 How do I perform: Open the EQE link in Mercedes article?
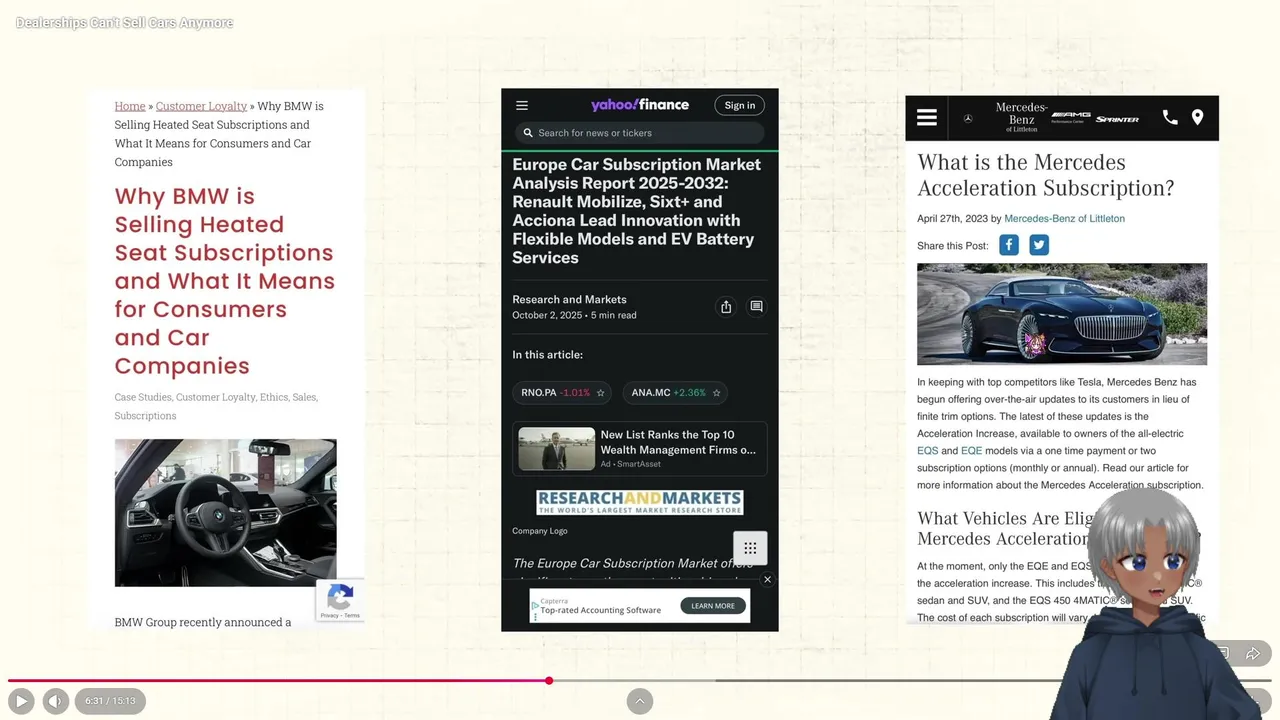(x=972, y=451)
